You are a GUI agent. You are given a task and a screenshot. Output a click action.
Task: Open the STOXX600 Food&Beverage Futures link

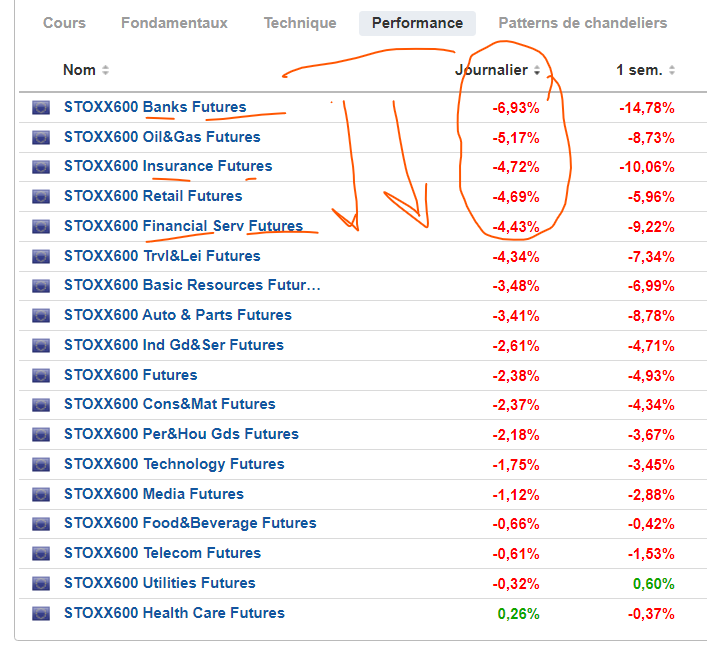(189, 523)
